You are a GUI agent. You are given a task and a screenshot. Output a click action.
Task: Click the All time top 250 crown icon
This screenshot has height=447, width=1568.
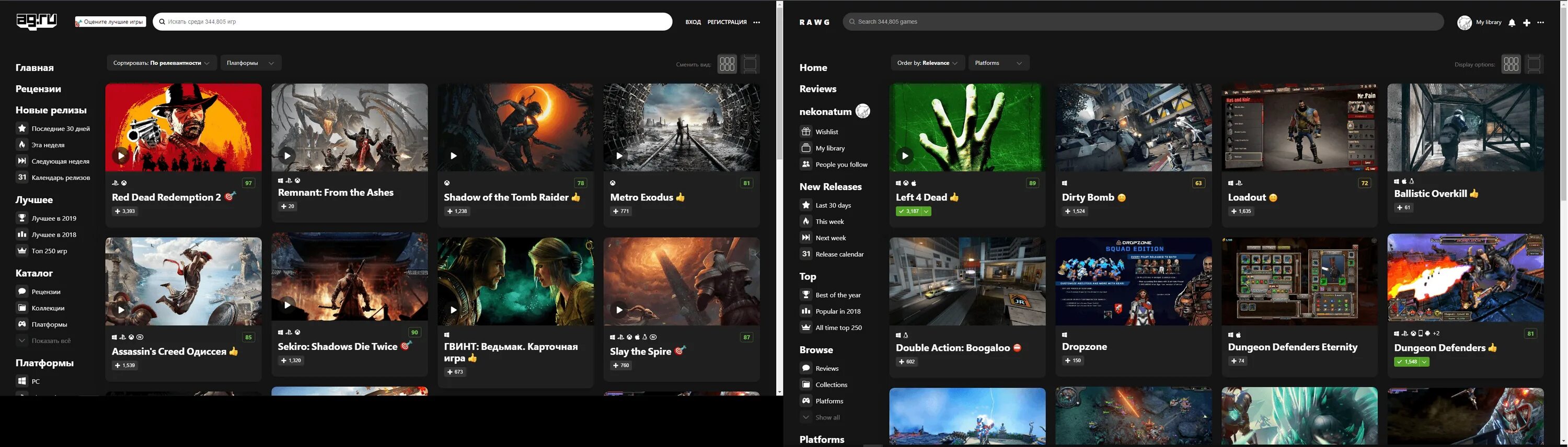[806, 328]
